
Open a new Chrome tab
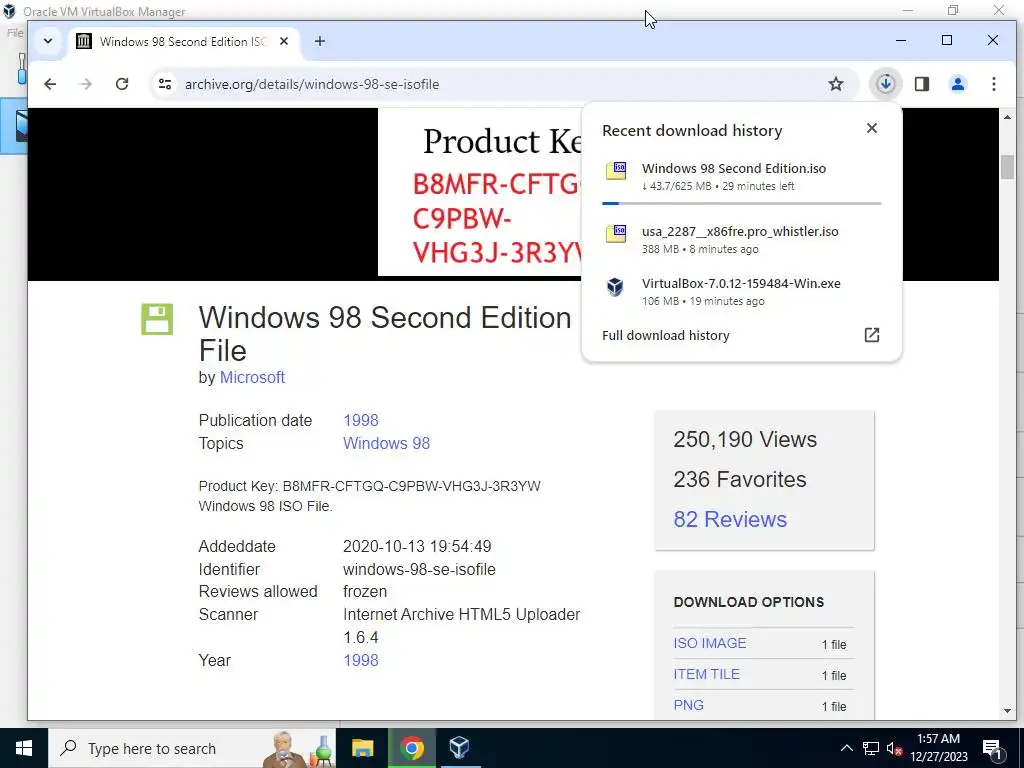click(319, 41)
